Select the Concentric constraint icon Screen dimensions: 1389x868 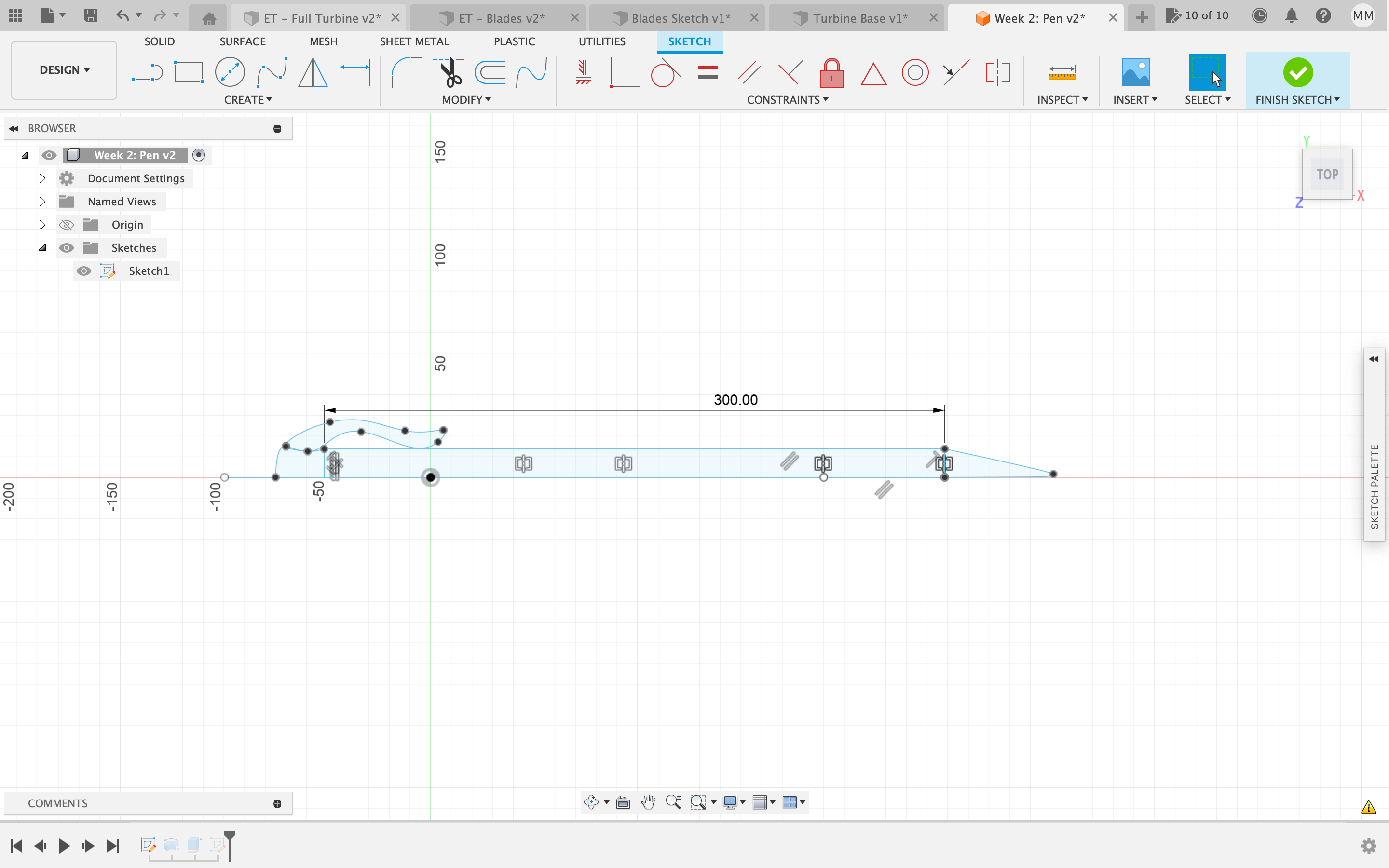pyautogui.click(x=914, y=73)
